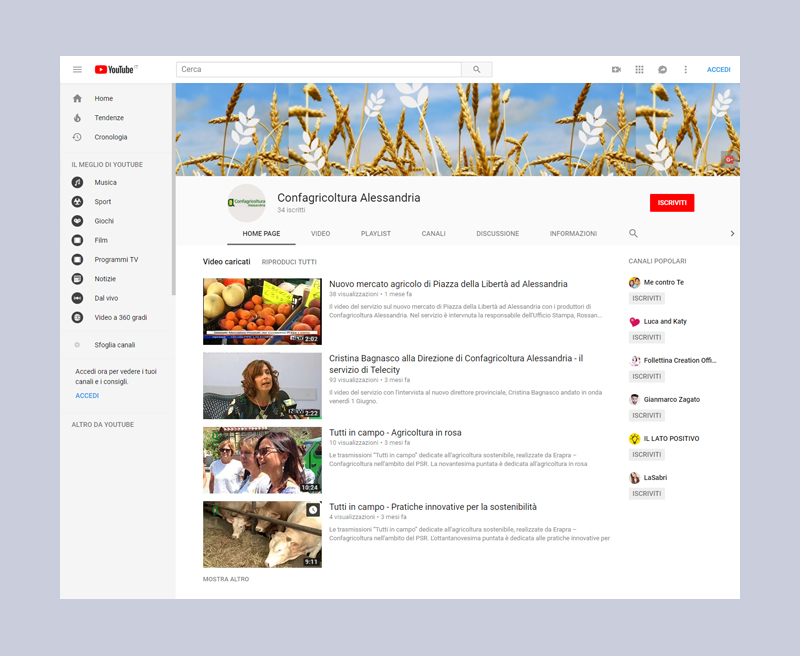The image size is (800, 656).
Task: Open the CANALI tab
Action: [433, 234]
